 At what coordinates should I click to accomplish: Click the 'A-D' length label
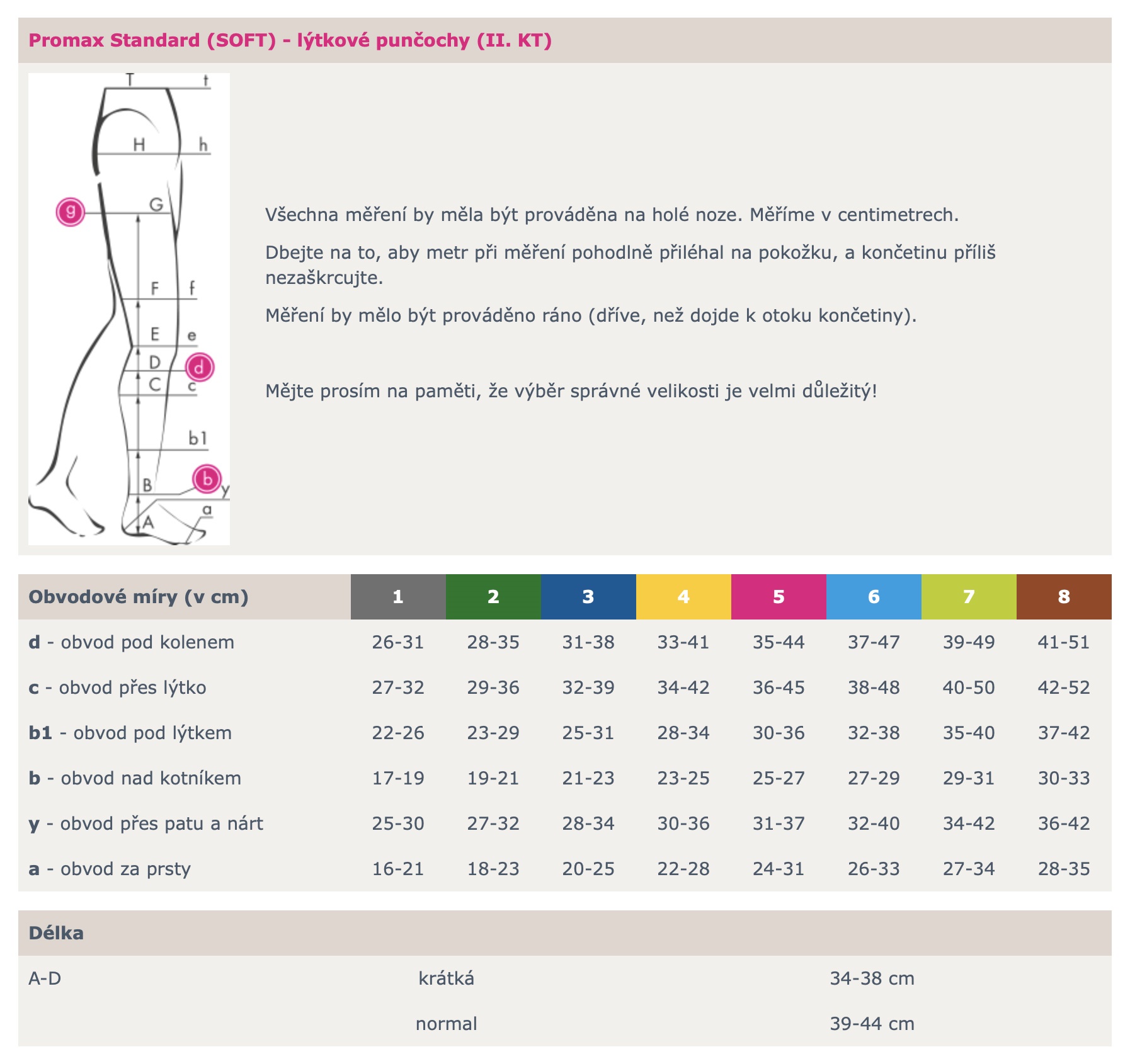coord(45,978)
